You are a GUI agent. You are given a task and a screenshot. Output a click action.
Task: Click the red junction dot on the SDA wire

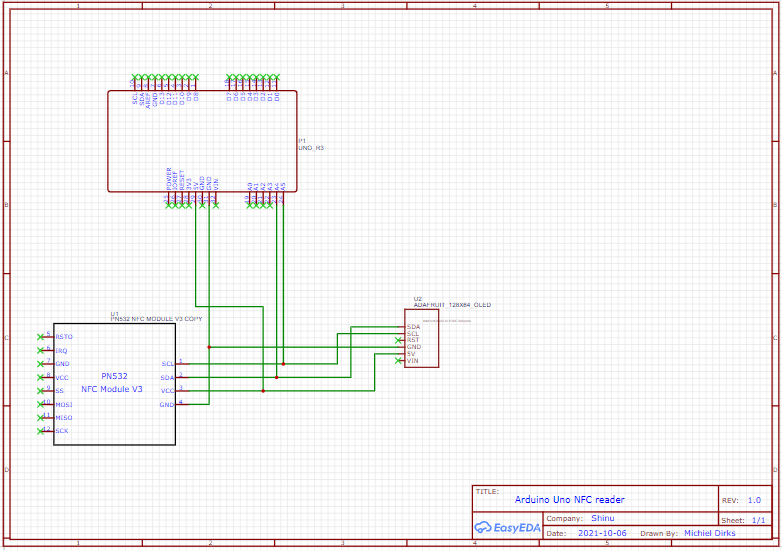[x=277, y=377]
